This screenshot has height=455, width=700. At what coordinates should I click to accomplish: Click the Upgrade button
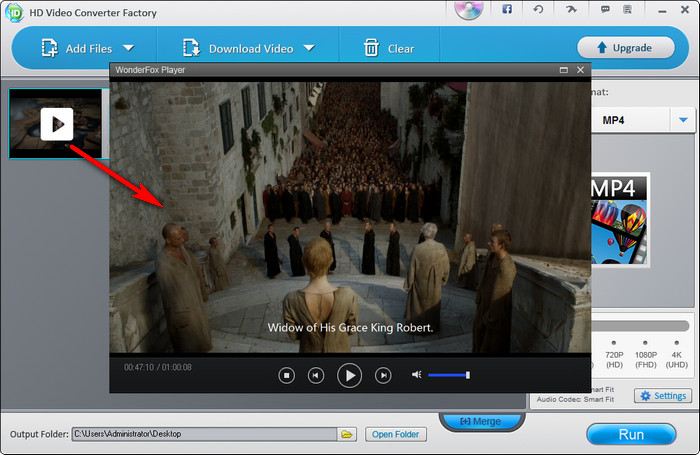click(625, 47)
